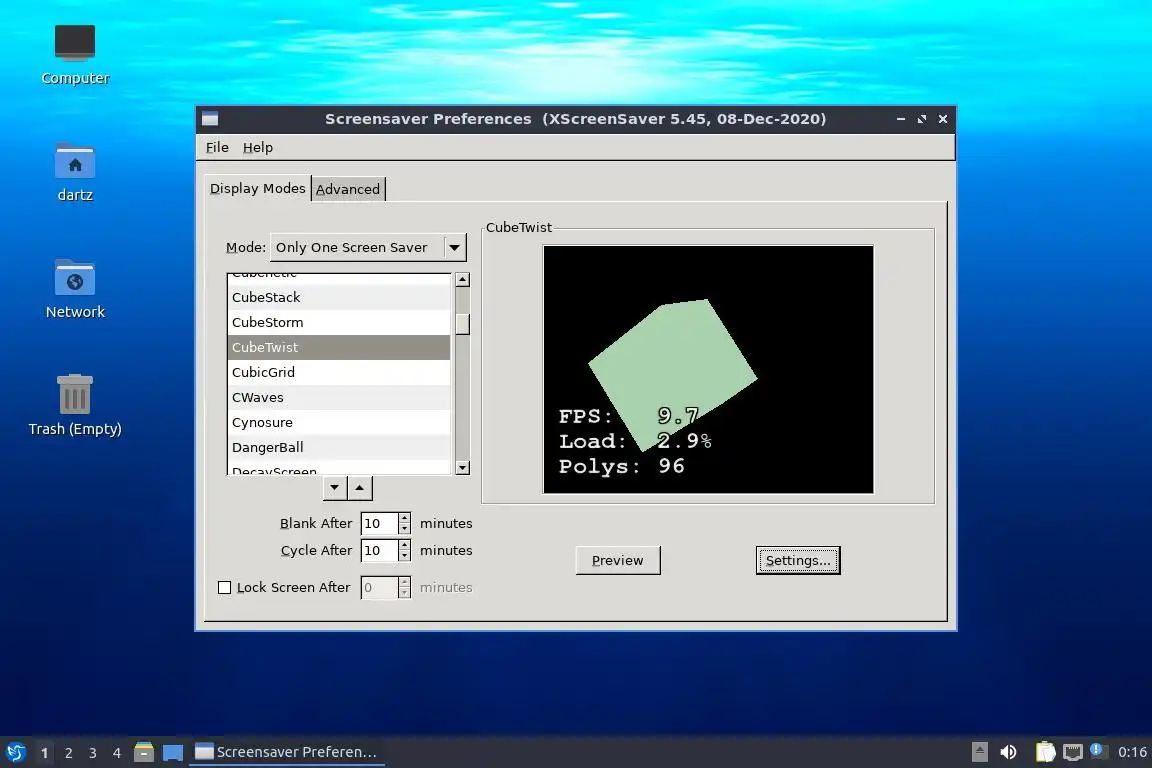Enable the Lock Screen After checkbox
Image resolution: width=1152 pixels, height=768 pixels.
pyautogui.click(x=225, y=587)
